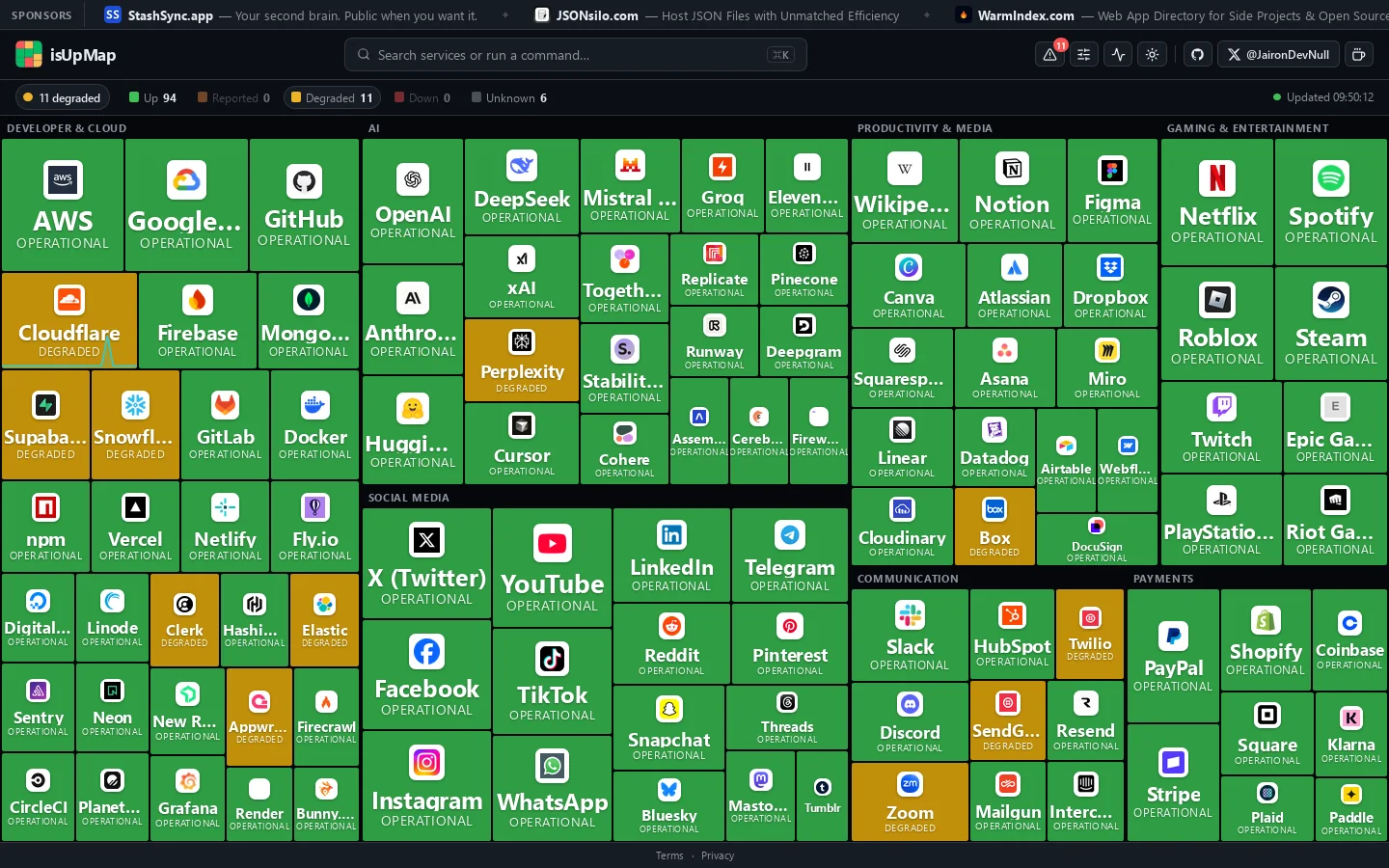Toggle the light theme sun icon
The height and width of the screenshot is (868, 1389).
click(x=1153, y=55)
